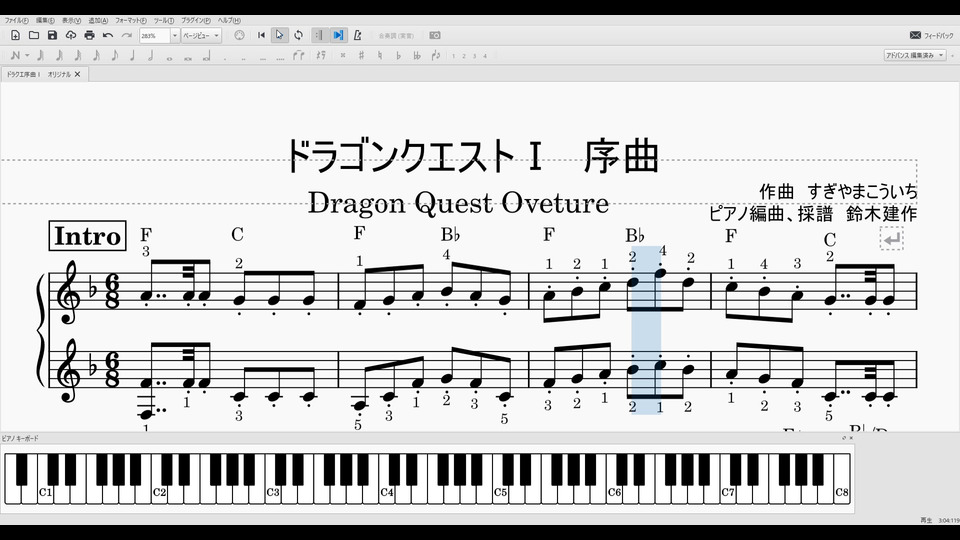Select the eighth note duration
Screen dimensions: 960x540
pyautogui.click(x=114, y=56)
